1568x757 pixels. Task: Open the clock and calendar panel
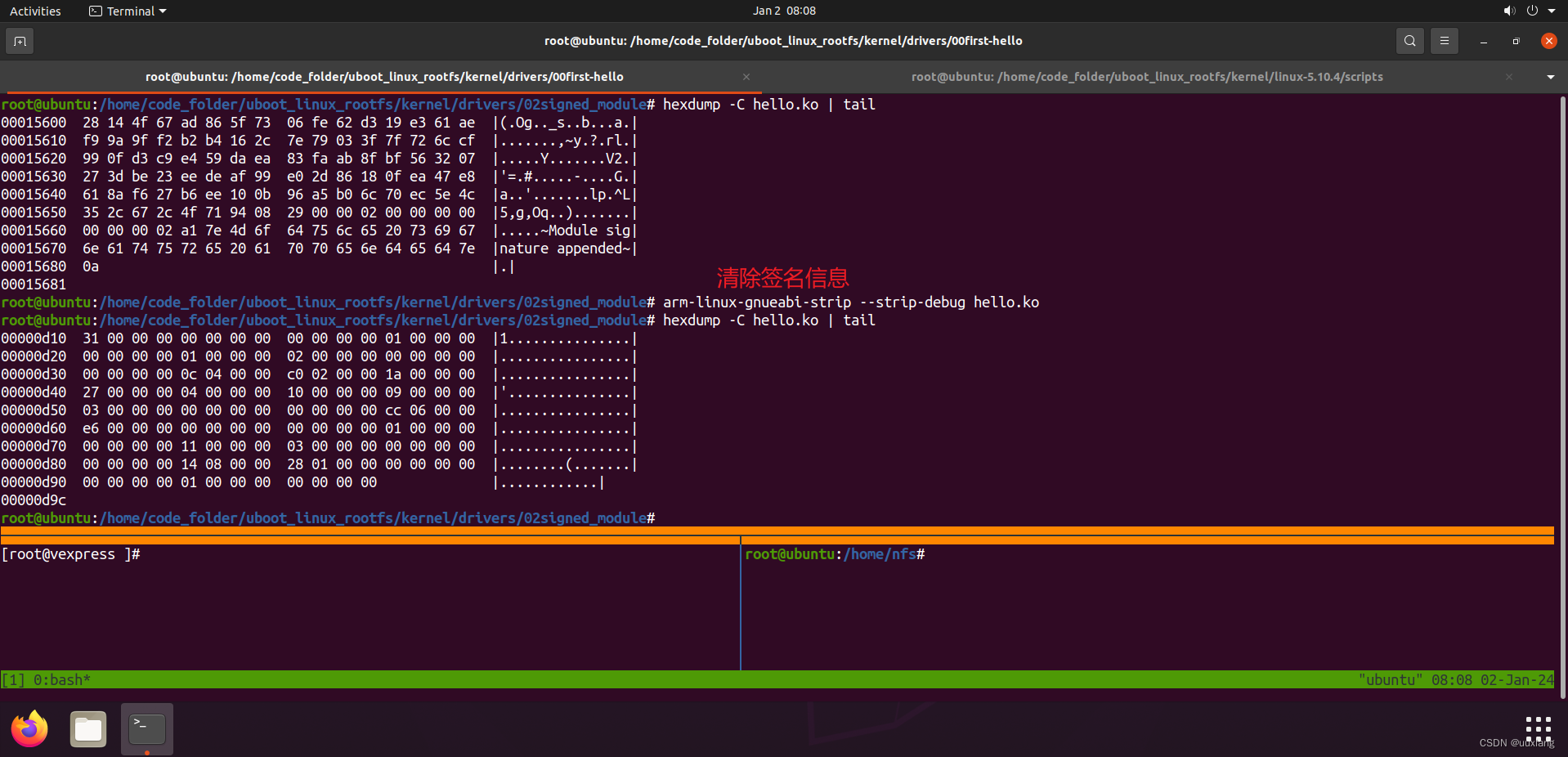coord(784,11)
